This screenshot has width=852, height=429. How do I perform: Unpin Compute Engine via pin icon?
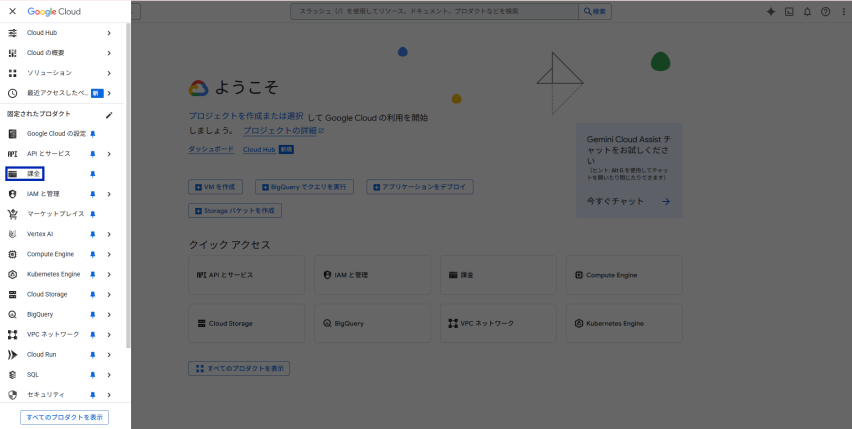click(92, 254)
